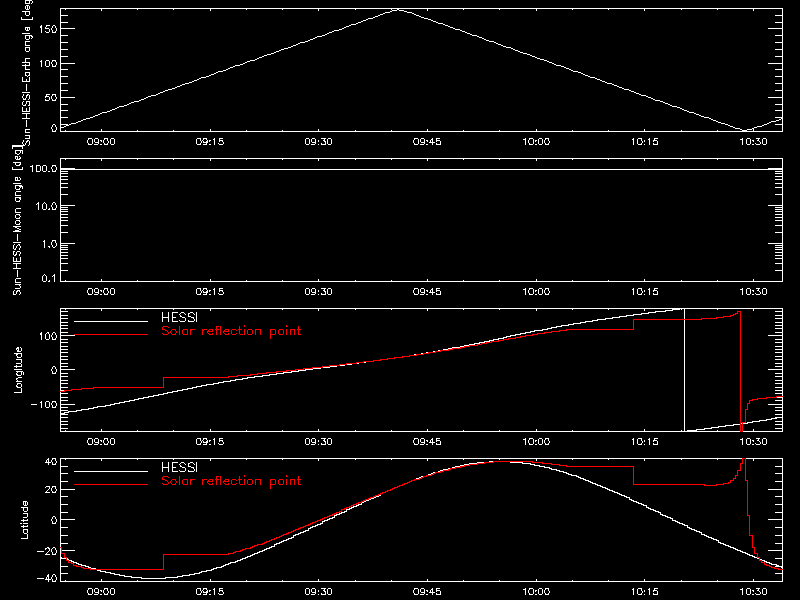Click 10:30 tick label of Moon angle panel

tap(754, 292)
